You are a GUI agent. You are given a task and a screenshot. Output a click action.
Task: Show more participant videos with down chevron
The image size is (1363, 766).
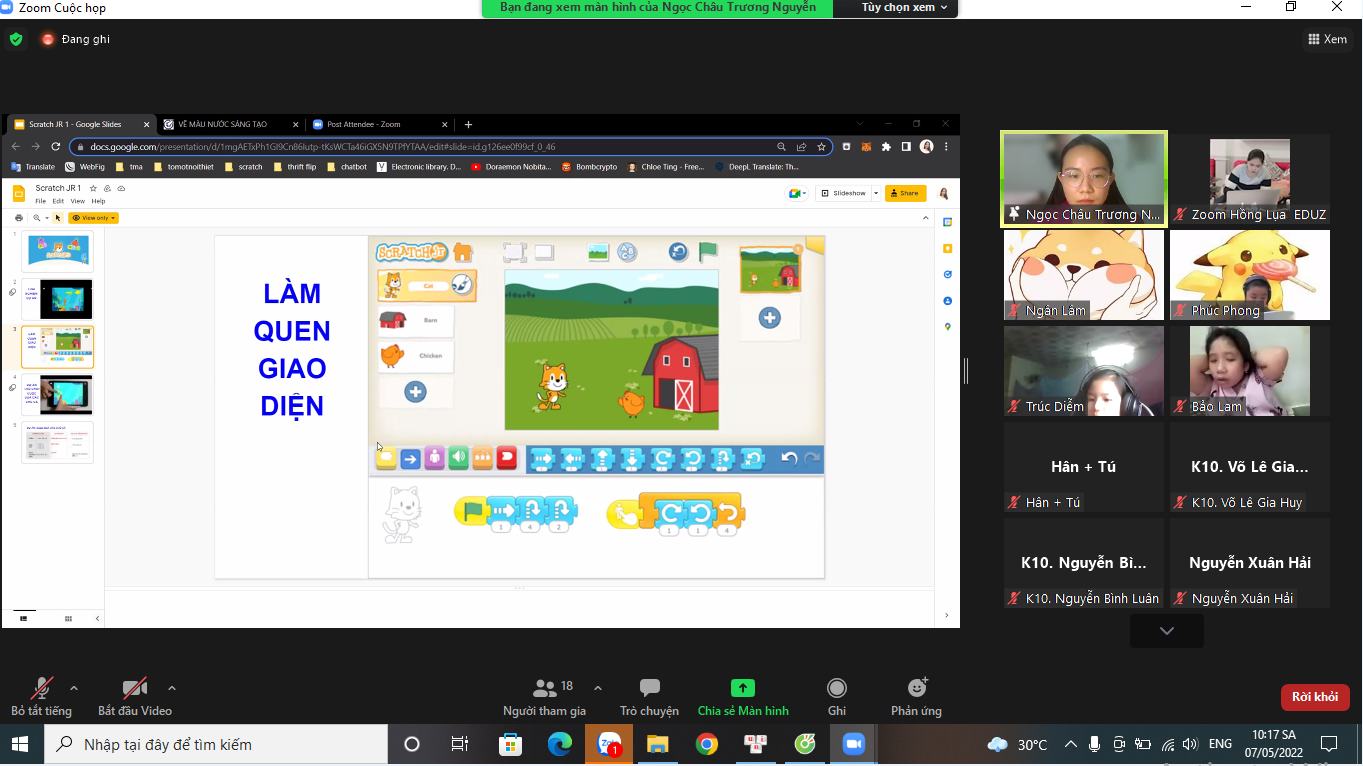[1166, 631]
